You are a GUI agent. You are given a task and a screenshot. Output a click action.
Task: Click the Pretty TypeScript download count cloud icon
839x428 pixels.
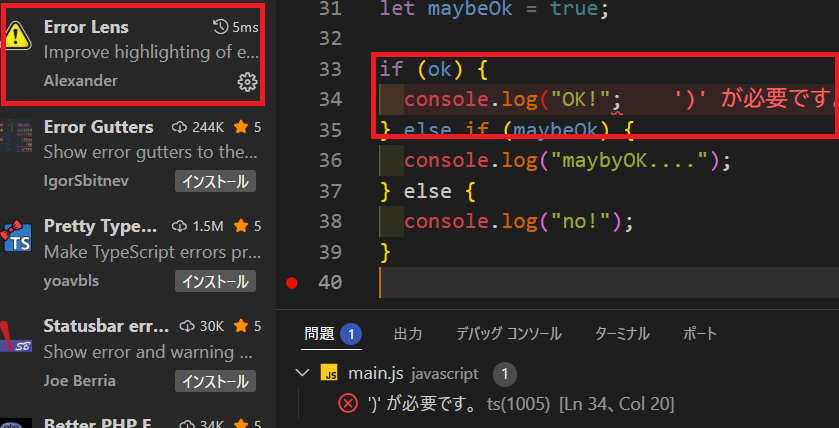[179, 226]
